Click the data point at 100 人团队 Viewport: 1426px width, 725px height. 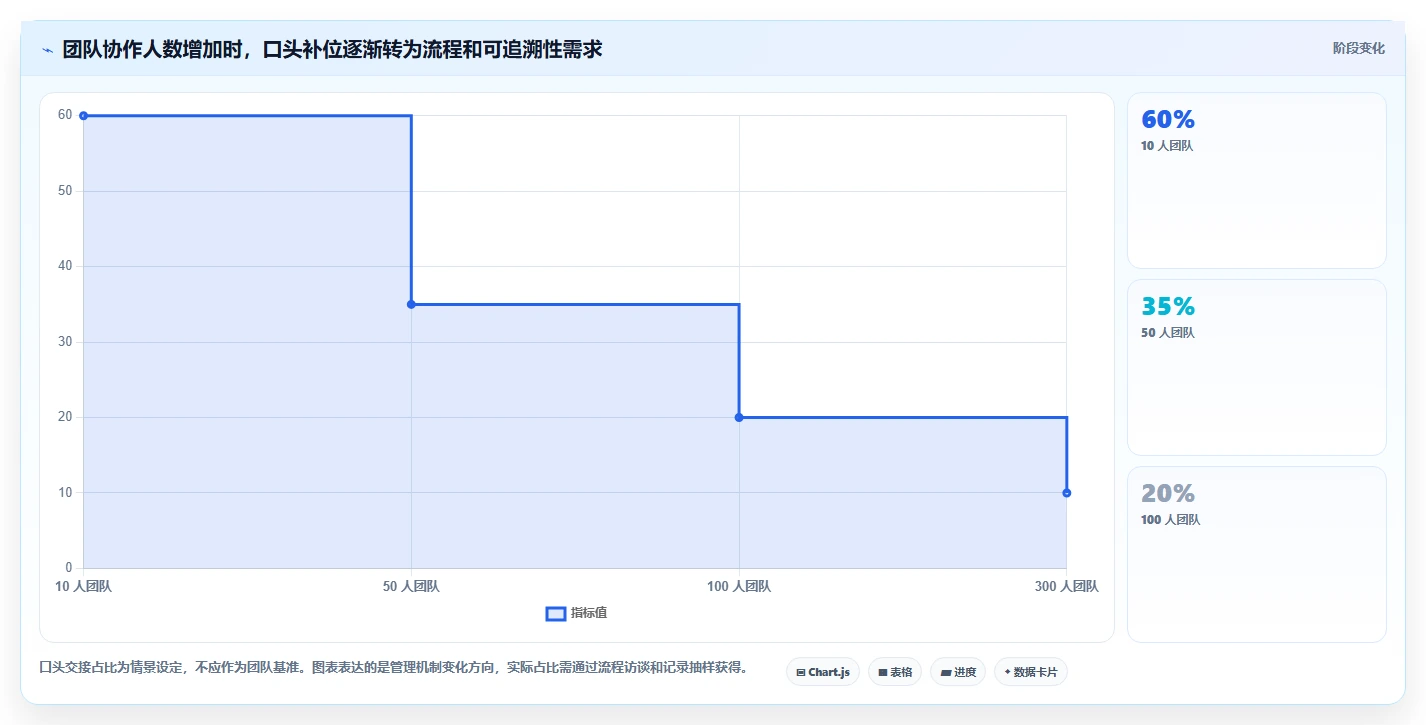[739, 417]
